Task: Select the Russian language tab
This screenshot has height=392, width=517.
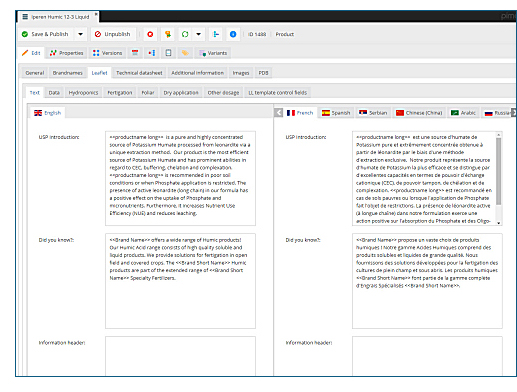Action: pos(497,113)
